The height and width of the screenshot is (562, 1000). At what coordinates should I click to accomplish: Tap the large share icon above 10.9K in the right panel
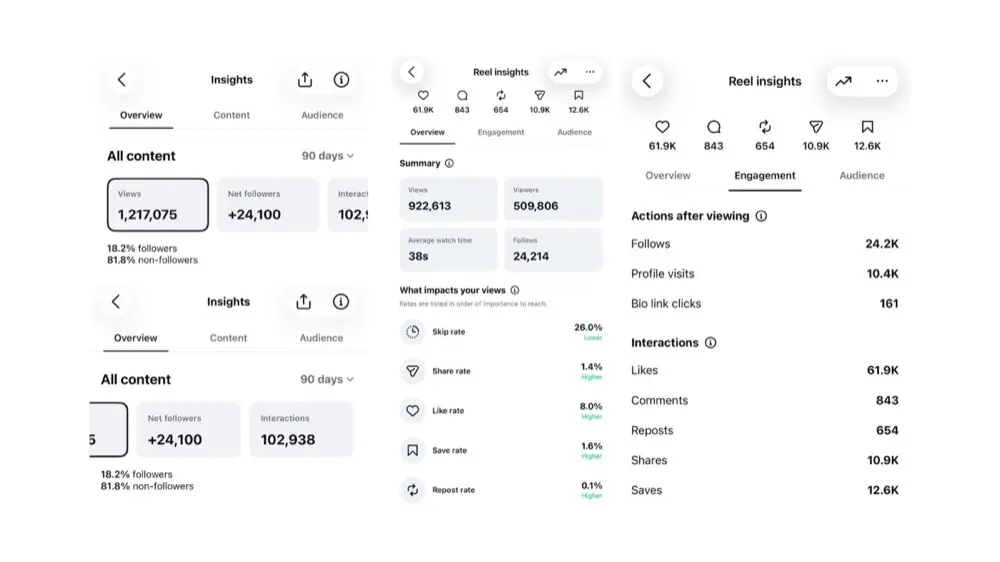[816, 127]
